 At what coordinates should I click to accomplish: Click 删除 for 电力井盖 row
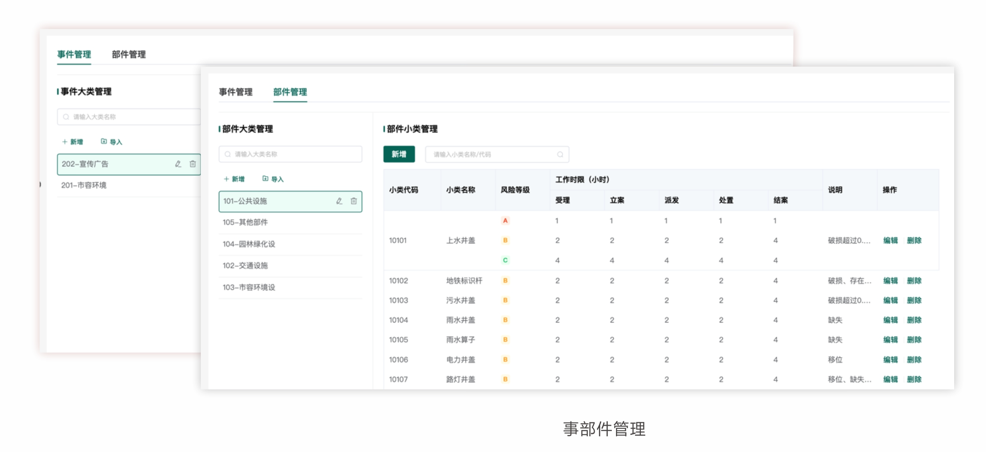click(x=914, y=360)
